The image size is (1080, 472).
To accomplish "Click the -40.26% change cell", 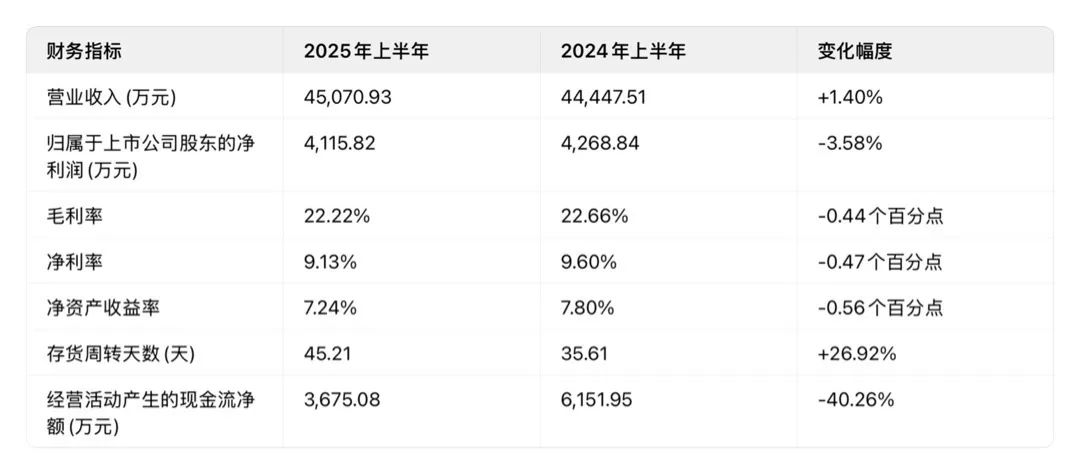I will (855, 400).
